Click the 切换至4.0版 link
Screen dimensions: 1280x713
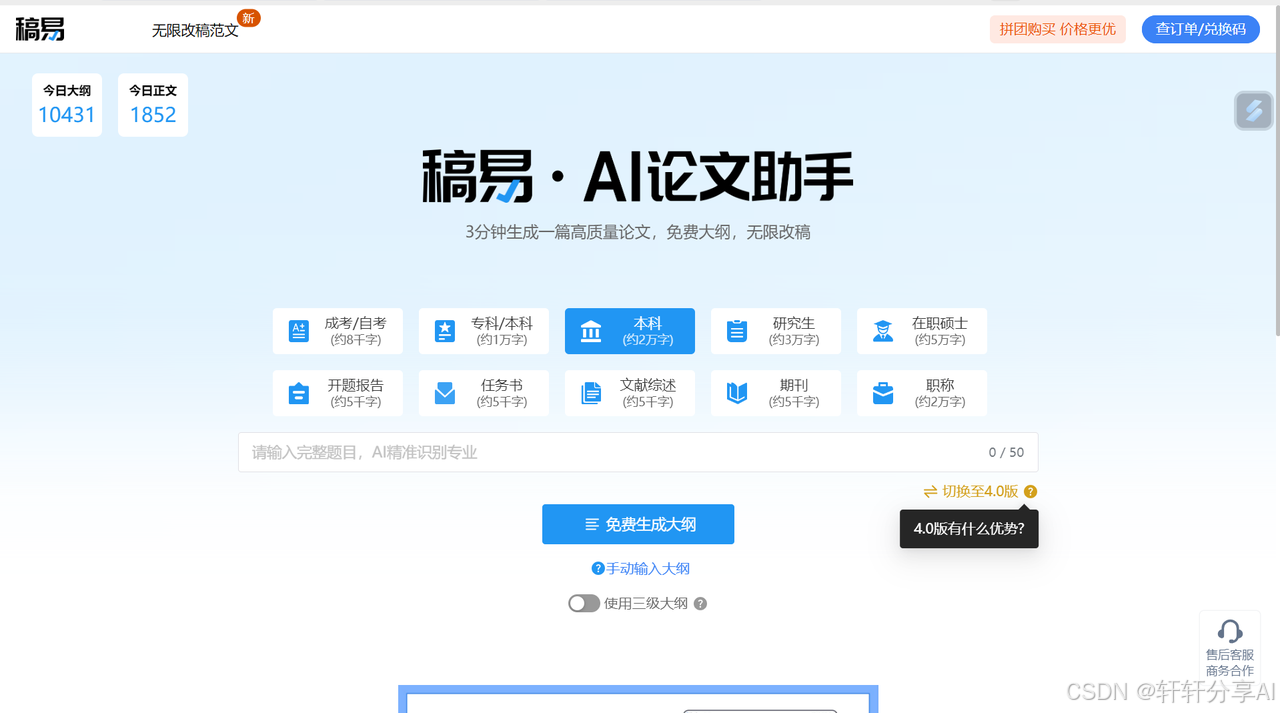click(x=980, y=492)
